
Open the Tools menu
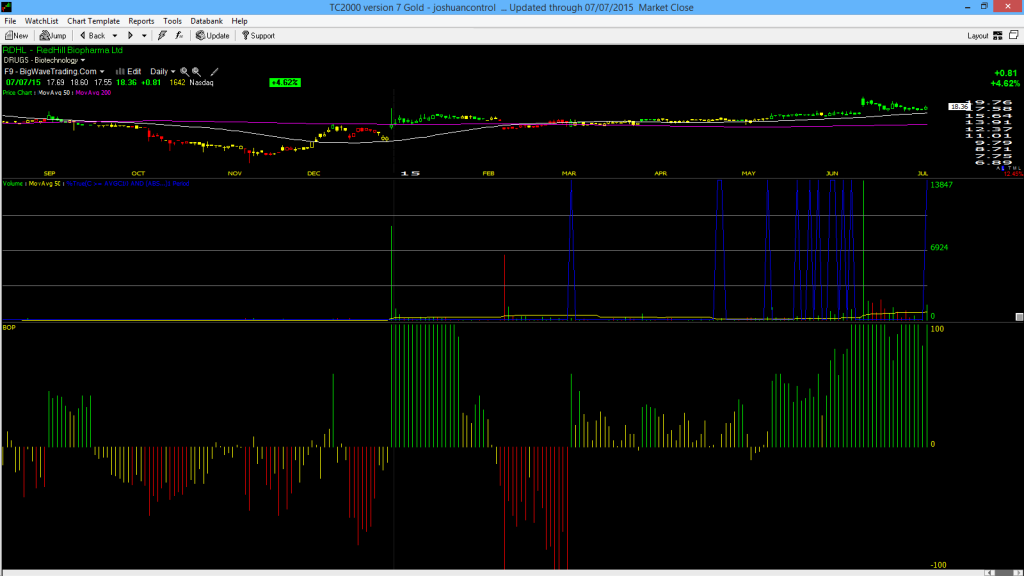(x=172, y=21)
